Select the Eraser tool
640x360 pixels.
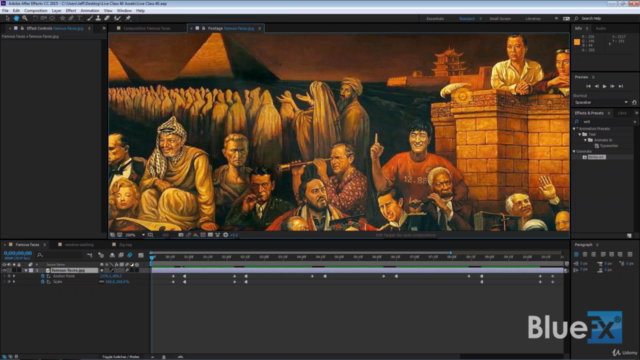(x=107, y=18)
